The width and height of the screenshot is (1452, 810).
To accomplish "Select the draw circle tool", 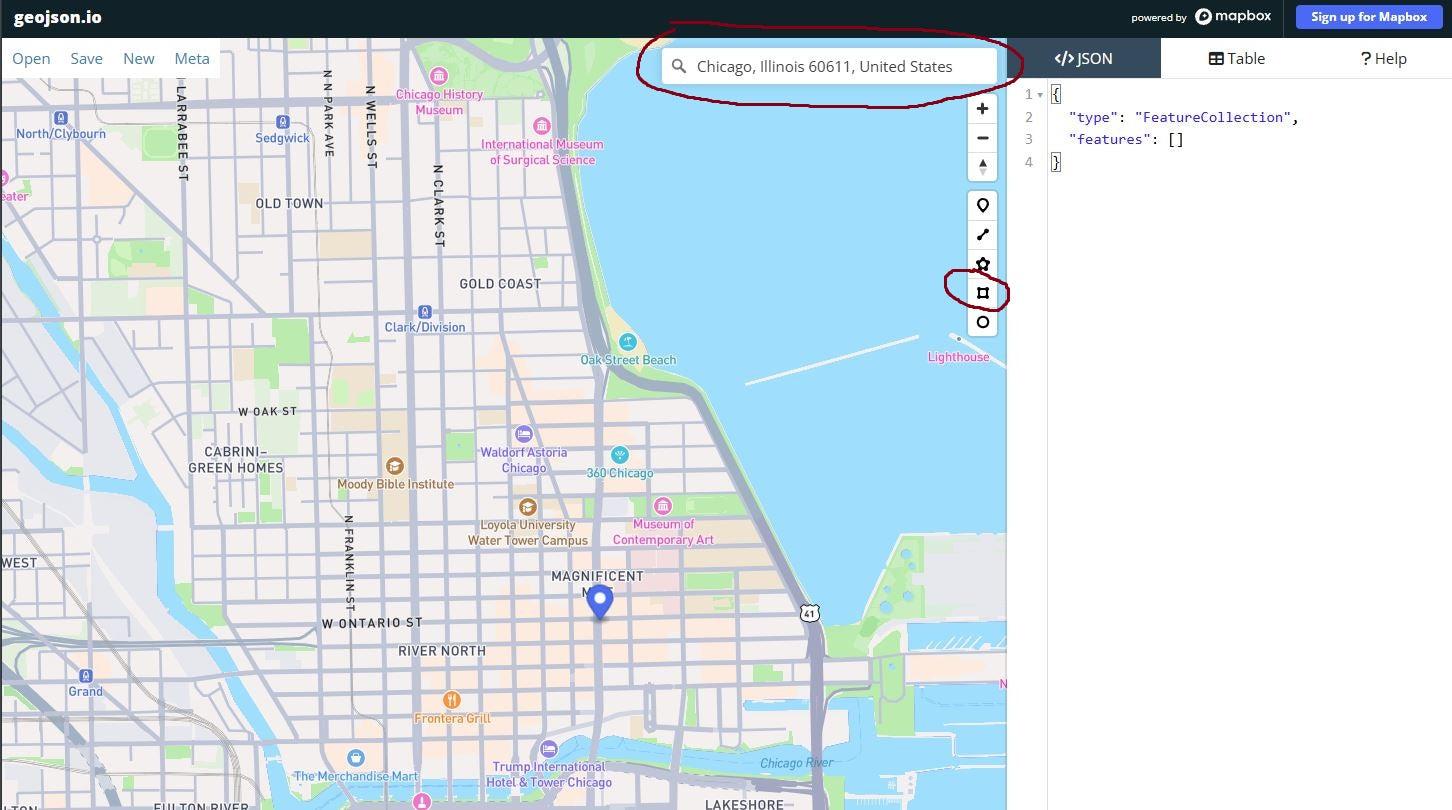I will point(983,322).
